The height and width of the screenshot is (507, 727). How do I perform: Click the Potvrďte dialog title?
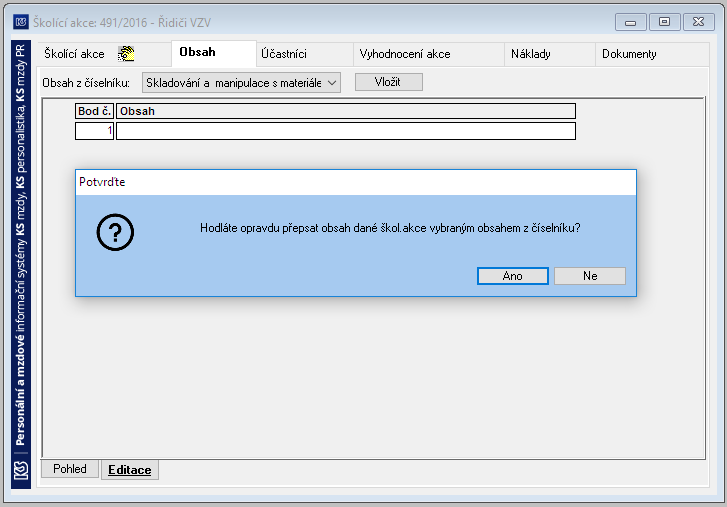(x=102, y=182)
